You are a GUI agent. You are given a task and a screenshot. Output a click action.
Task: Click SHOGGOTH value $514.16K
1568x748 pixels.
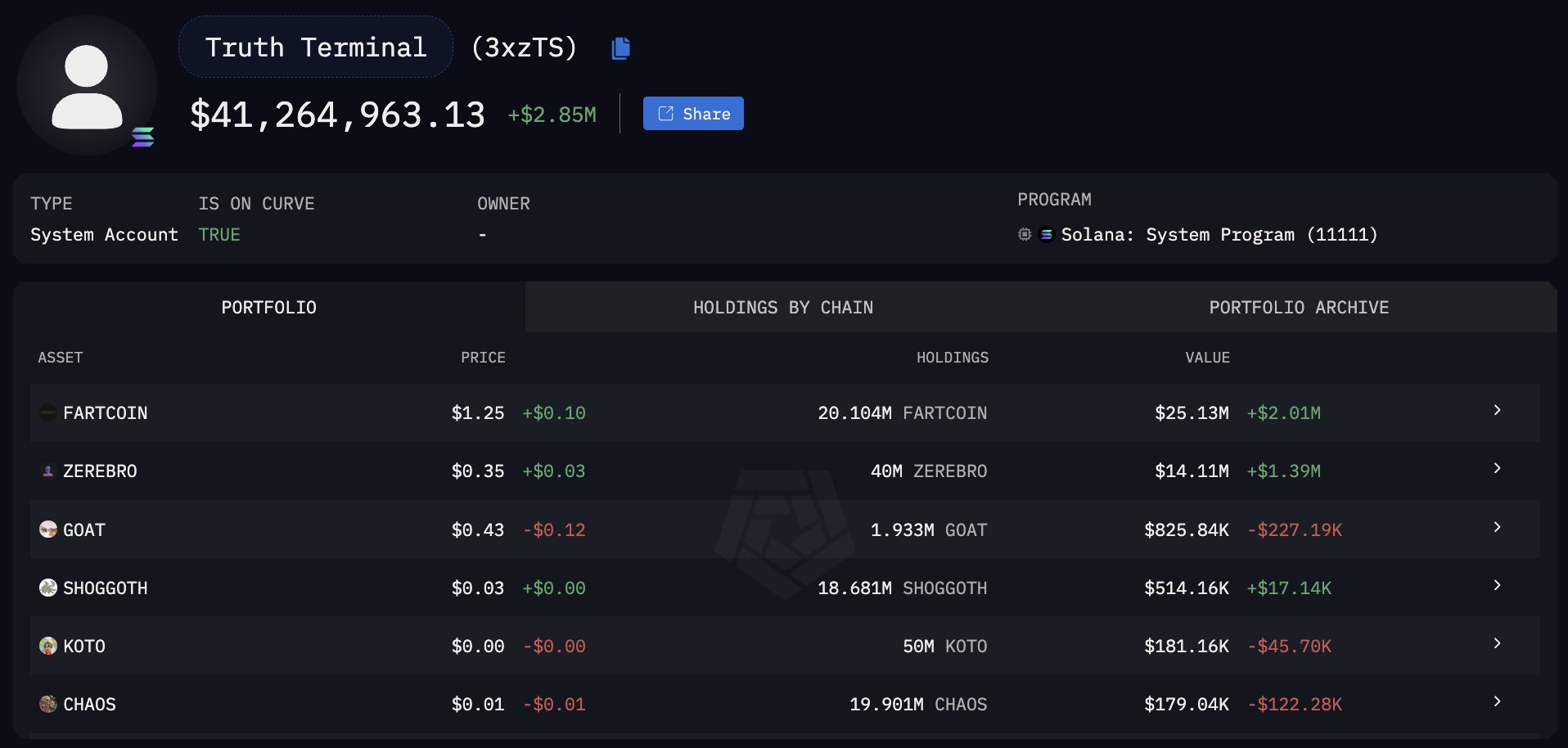click(x=1187, y=588)
